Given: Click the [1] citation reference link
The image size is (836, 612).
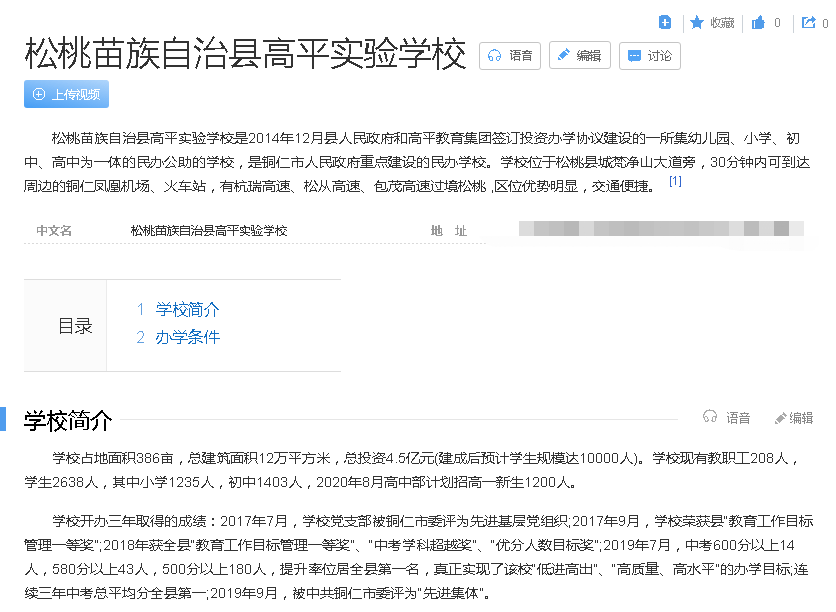Looking at the screenshot, I should click(x=676, y=181).
